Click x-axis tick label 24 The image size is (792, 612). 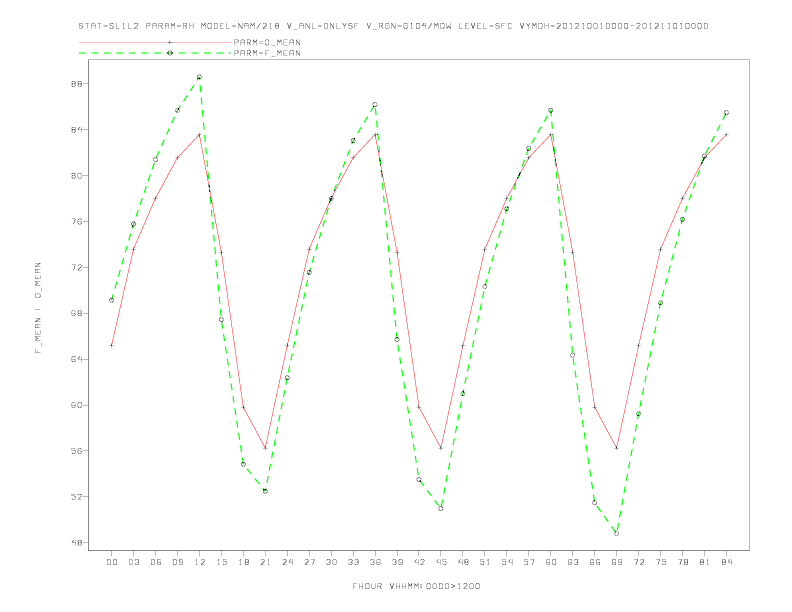287,562
